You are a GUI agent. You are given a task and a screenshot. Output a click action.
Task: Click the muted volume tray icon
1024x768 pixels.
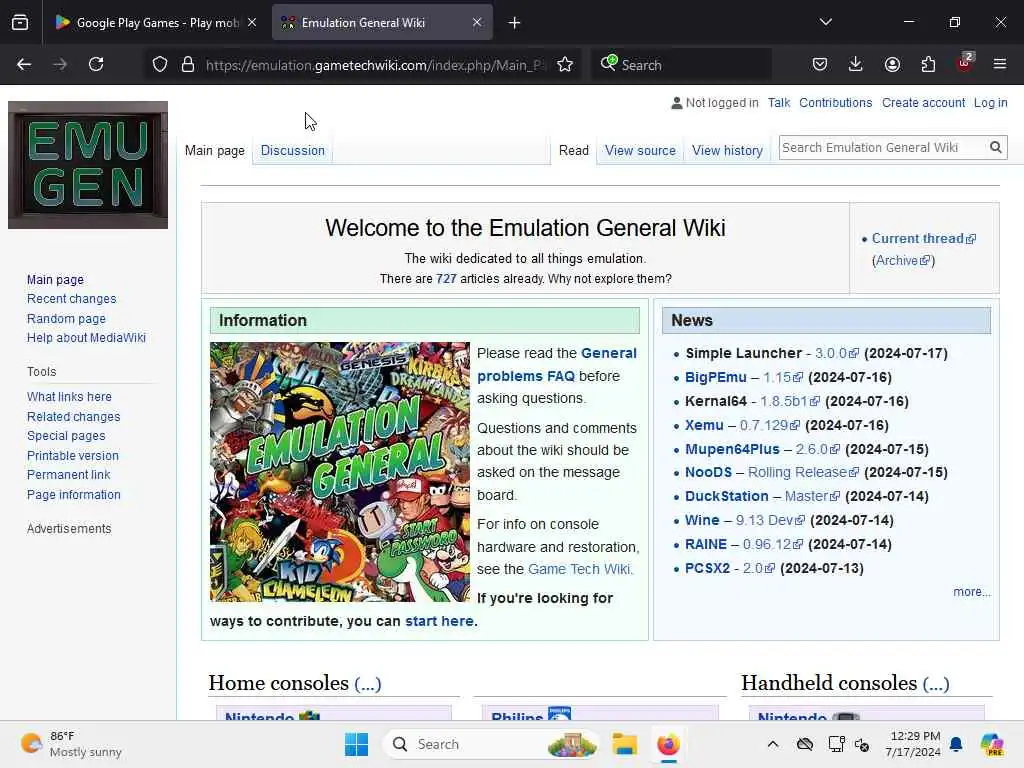click(x=863, y=744)
